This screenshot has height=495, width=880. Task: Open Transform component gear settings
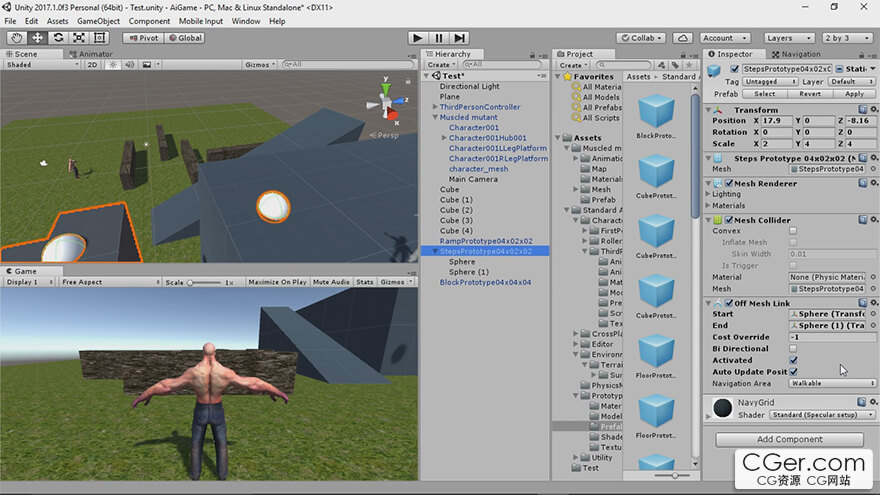pyautogui.click(x=873, y=110)
